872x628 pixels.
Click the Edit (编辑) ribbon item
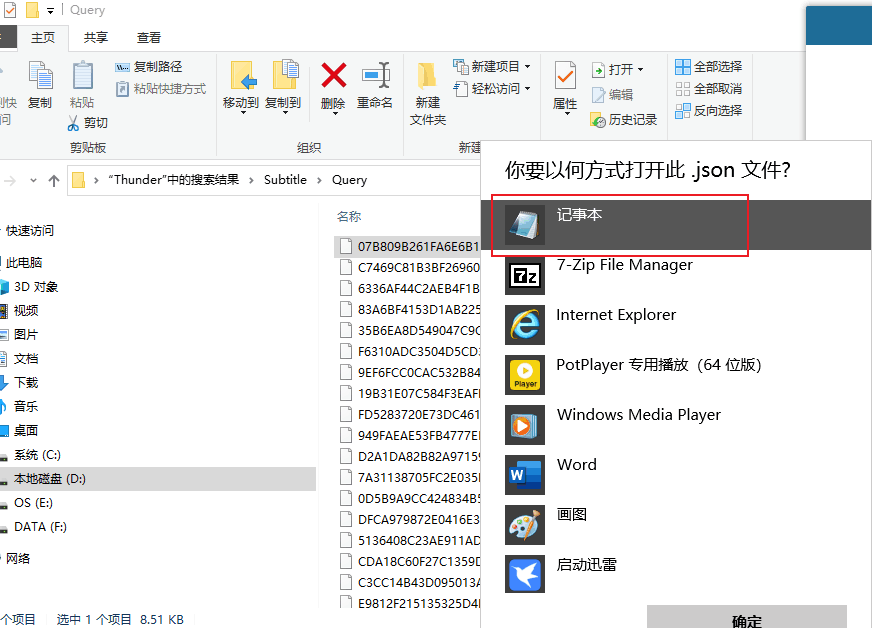point(612,95)
